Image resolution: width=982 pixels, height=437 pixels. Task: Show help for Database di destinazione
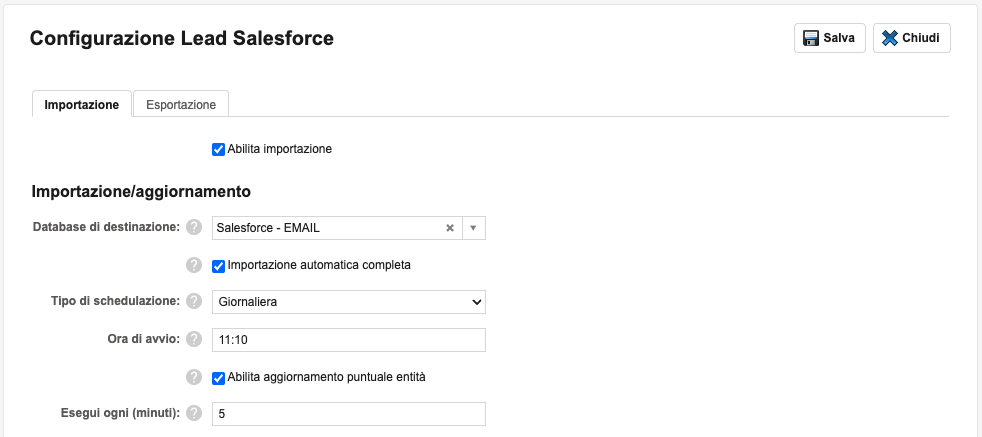pyautogui.click(x=194, y=227)
